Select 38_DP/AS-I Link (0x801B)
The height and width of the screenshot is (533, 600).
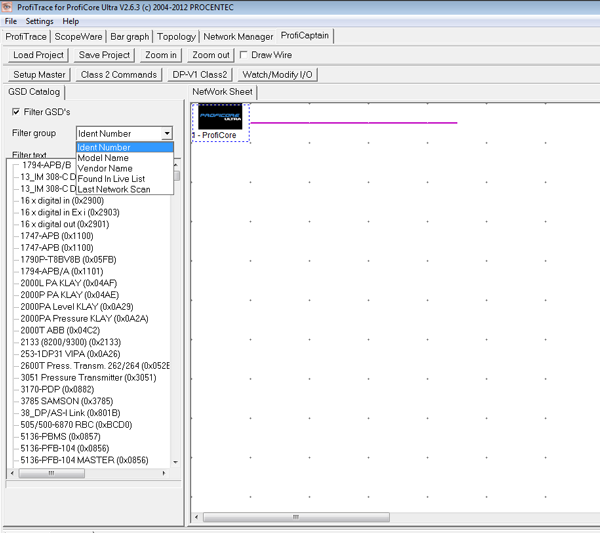tap(70, 413)
